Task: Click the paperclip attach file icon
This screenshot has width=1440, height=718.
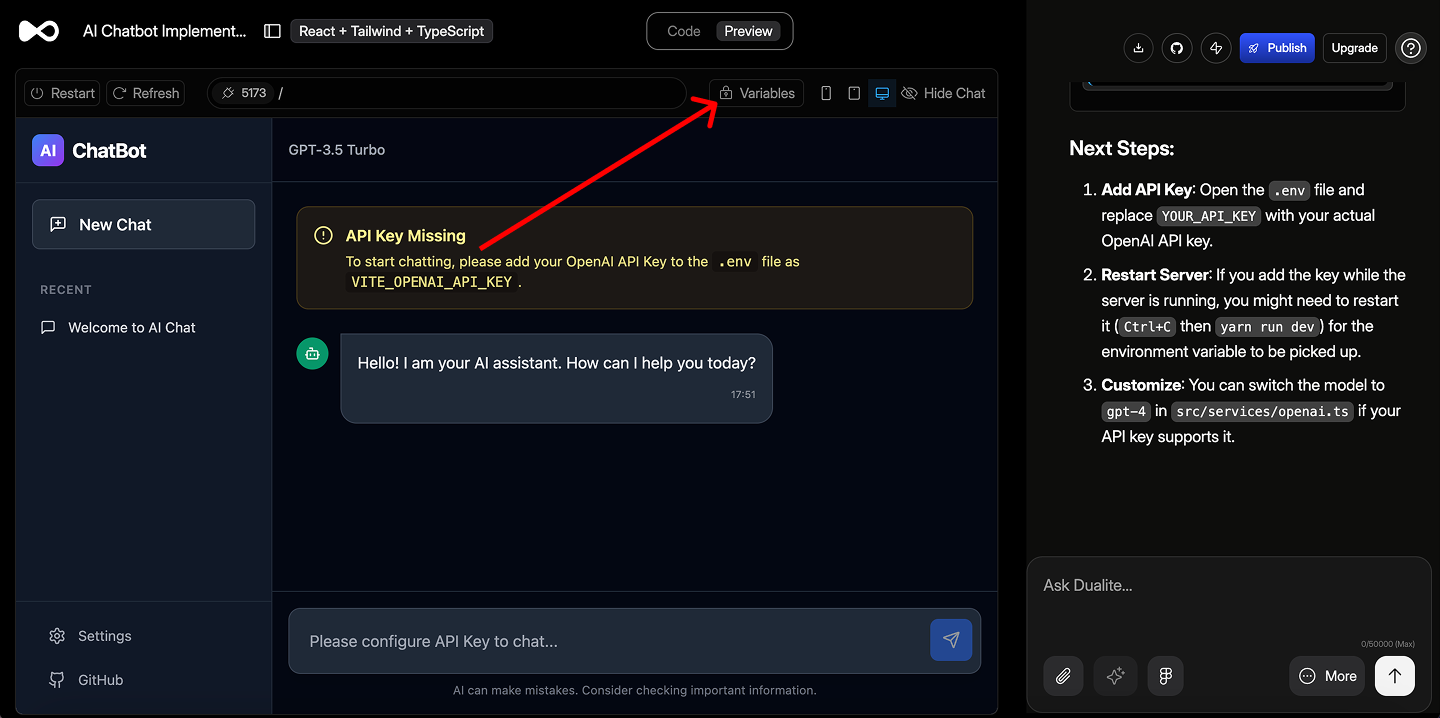Action: (1063, 676)
